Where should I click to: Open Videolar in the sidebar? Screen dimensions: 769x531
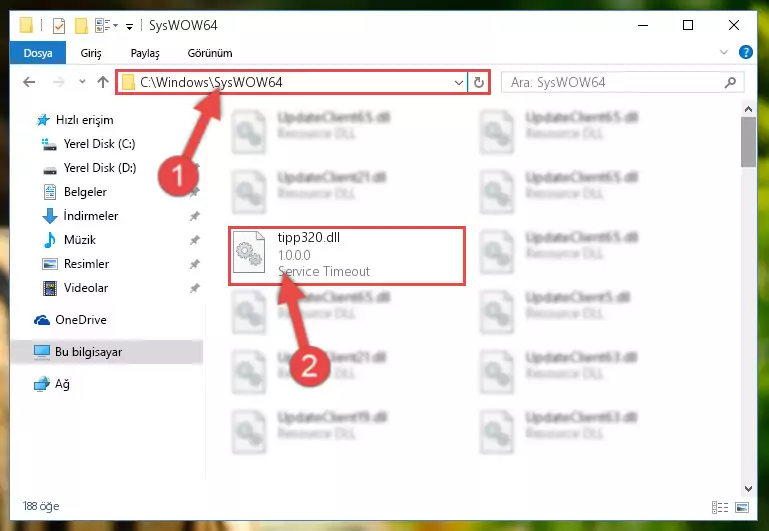(86, 288)
